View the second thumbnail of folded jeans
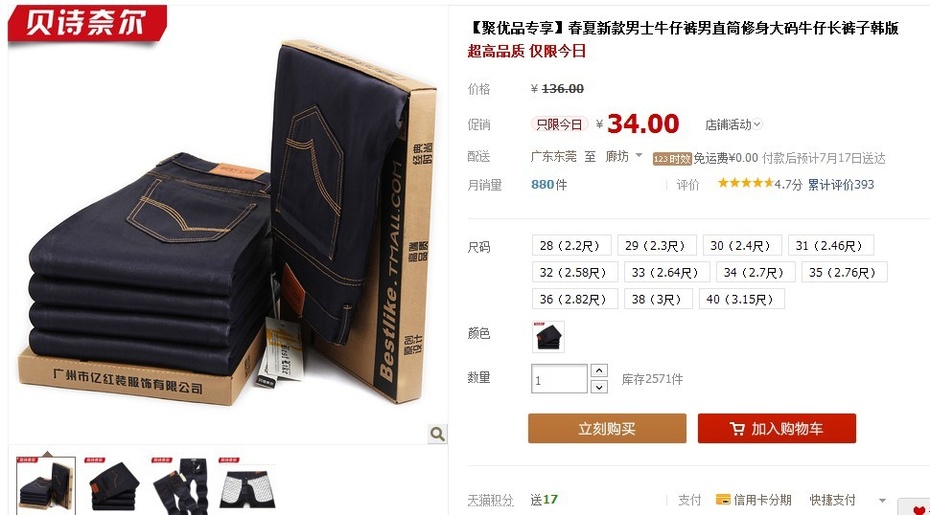This screenshot has width=930, height=515. [x=113, y=484]
